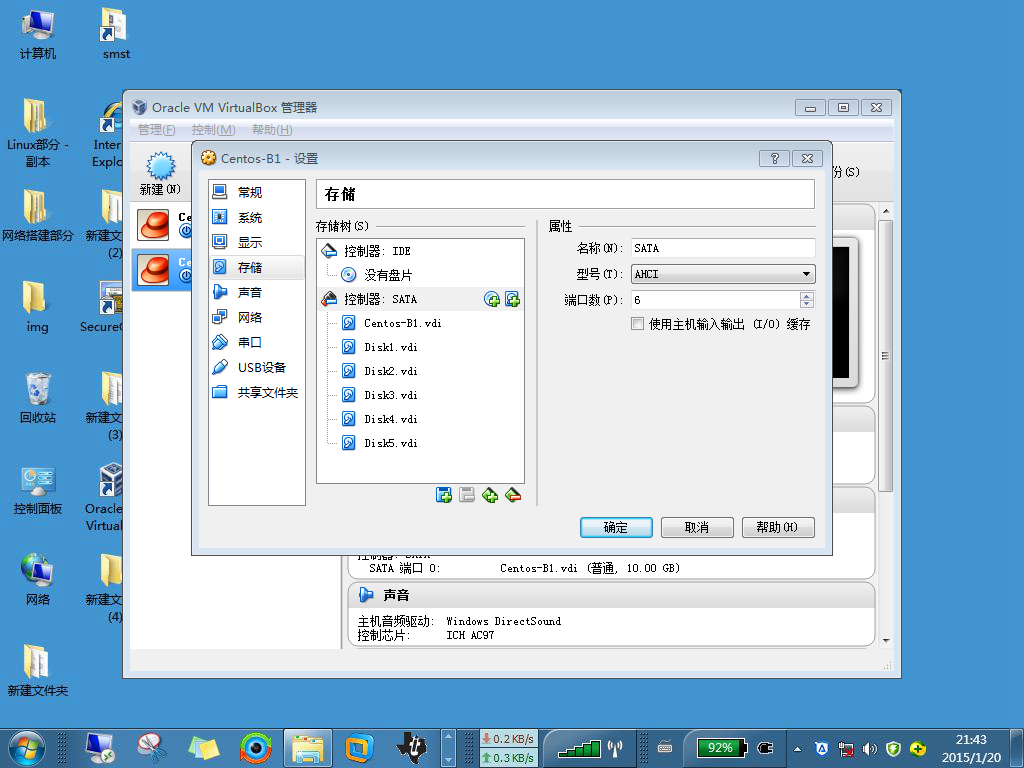Select Disk2.vdi in the storage tree
The width and height of the screenshot is (1024, 768).
420,371
